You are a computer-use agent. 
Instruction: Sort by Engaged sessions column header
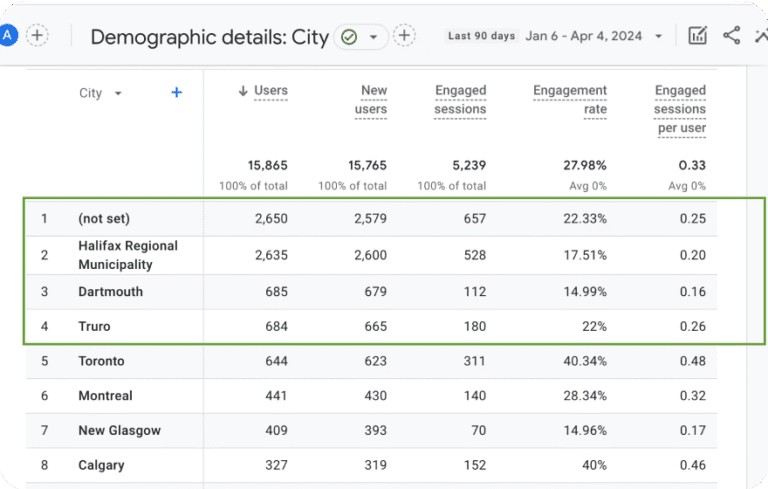[460, 100]
